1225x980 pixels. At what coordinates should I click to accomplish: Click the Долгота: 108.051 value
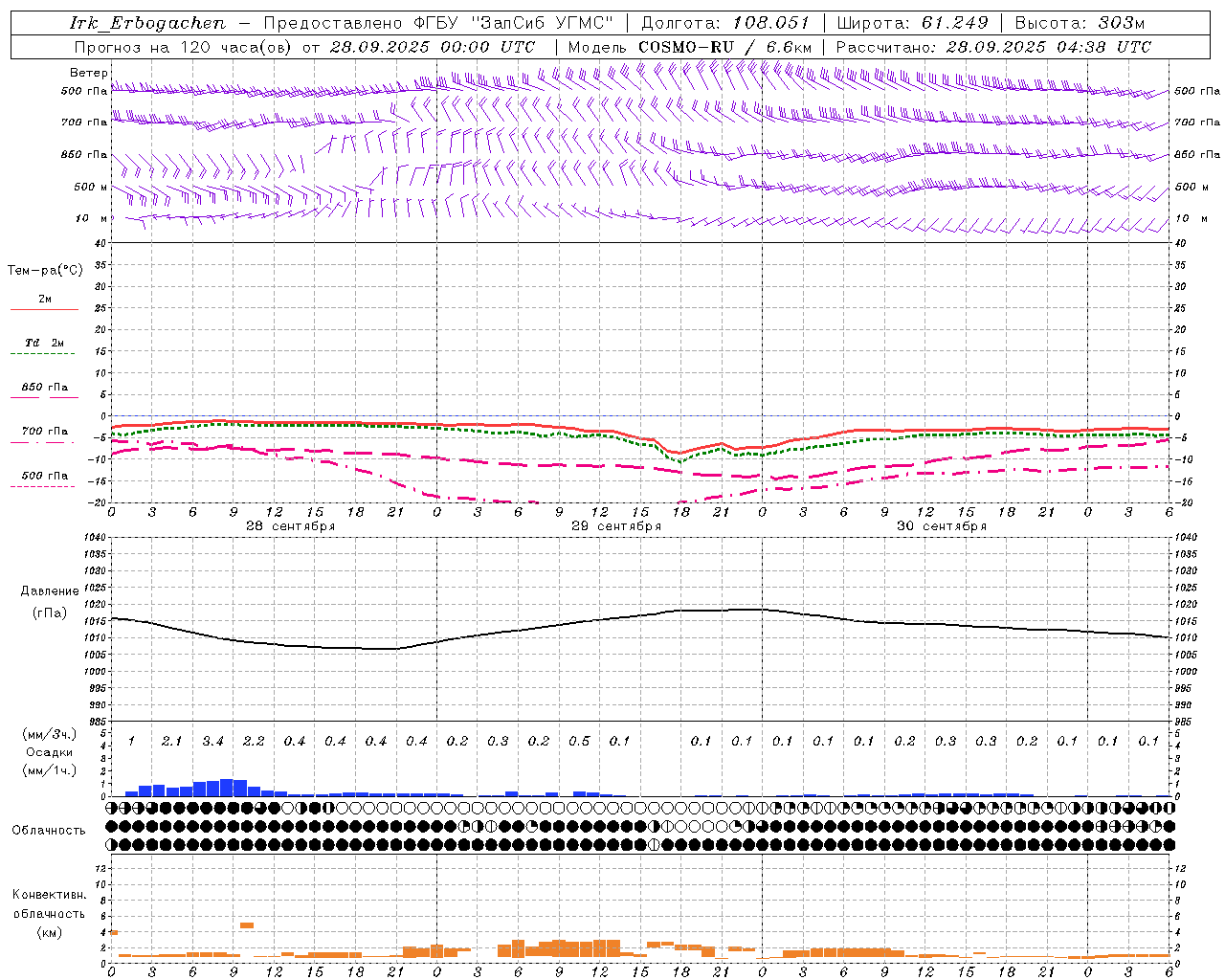[724, 23]
